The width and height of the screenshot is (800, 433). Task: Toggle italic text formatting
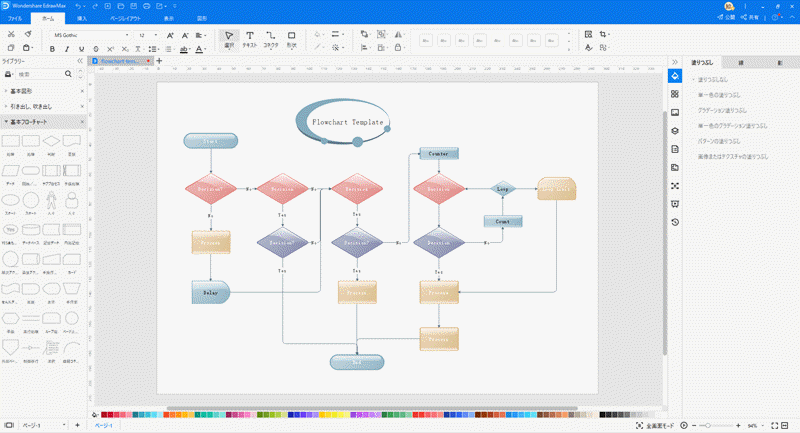[x=67, y=48]
